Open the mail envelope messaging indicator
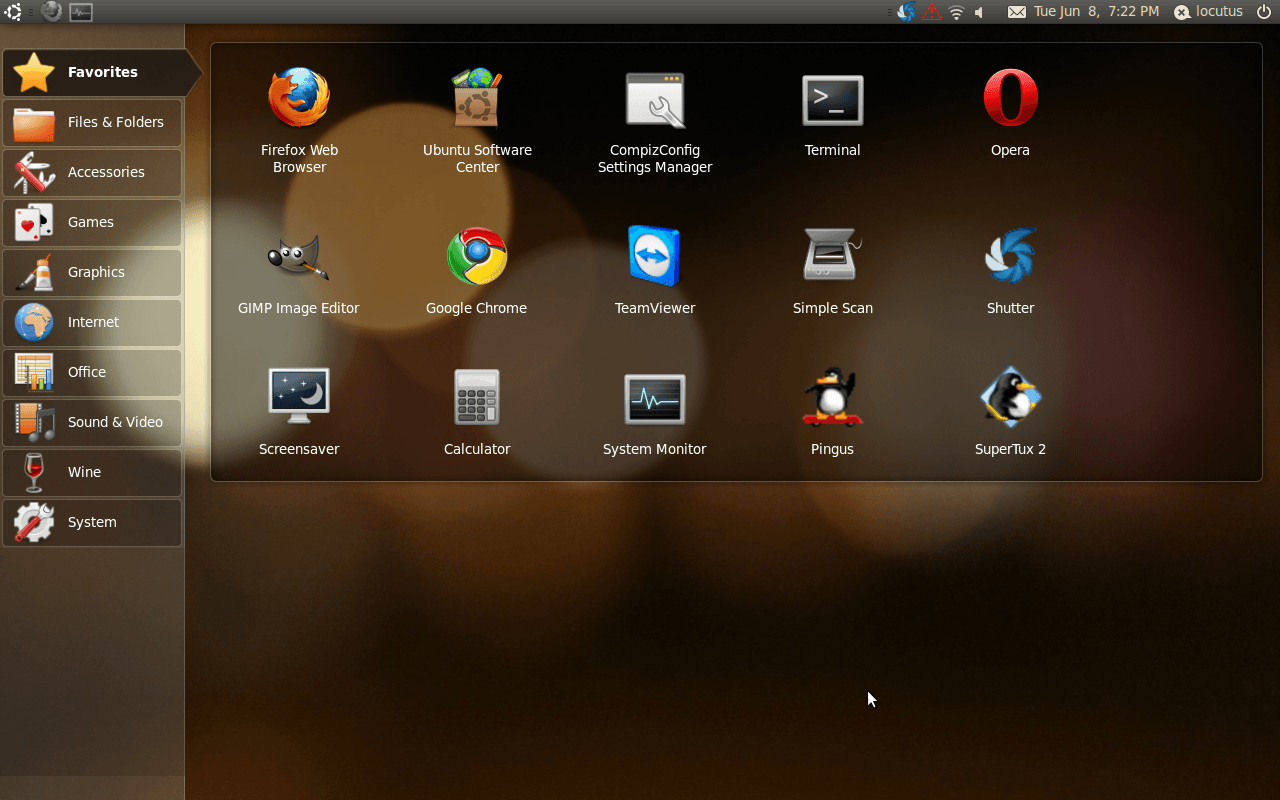This screenshot has height=800, width=1280. [1016, 12]
